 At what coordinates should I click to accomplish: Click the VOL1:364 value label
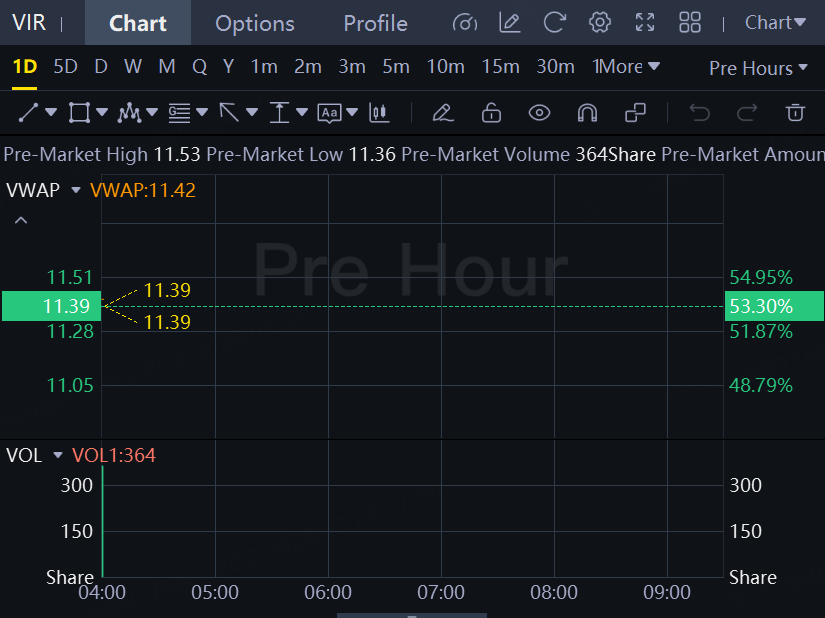114,455
